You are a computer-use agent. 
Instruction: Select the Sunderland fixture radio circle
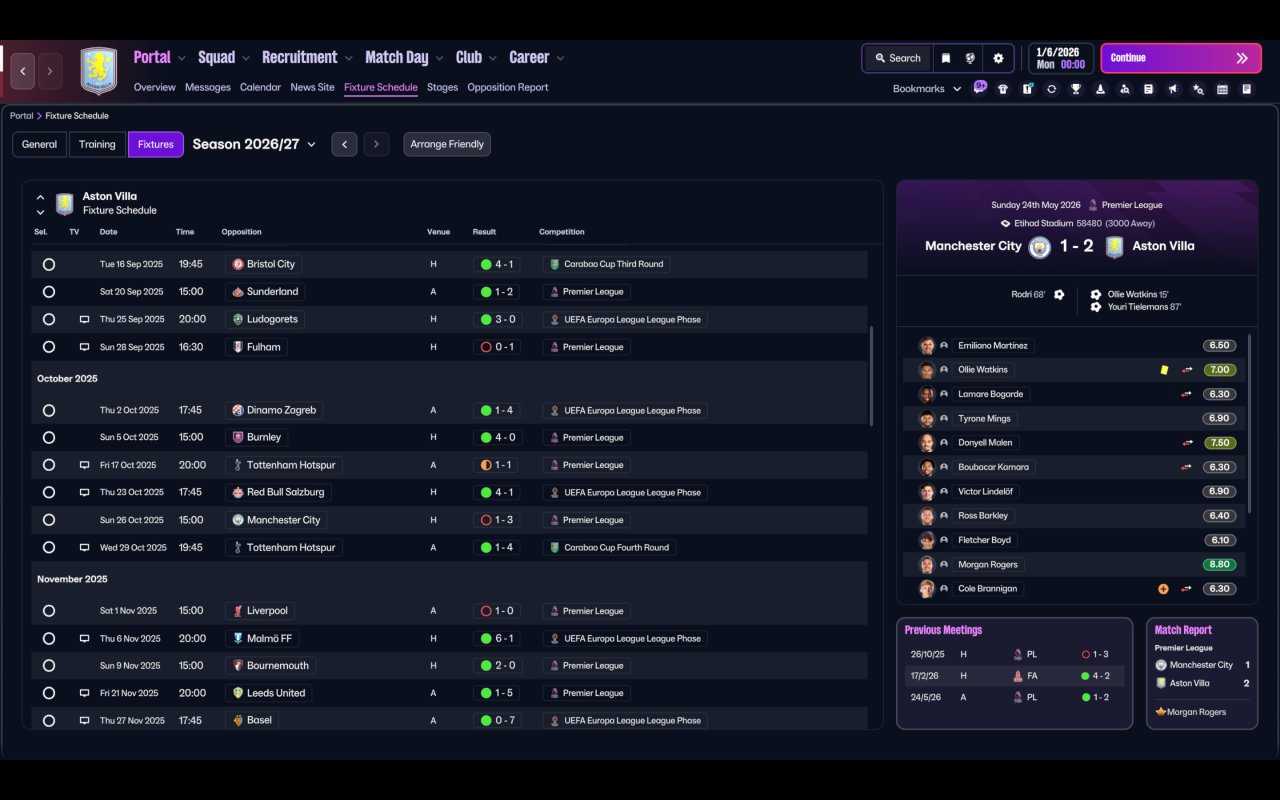tap(49, 292)
